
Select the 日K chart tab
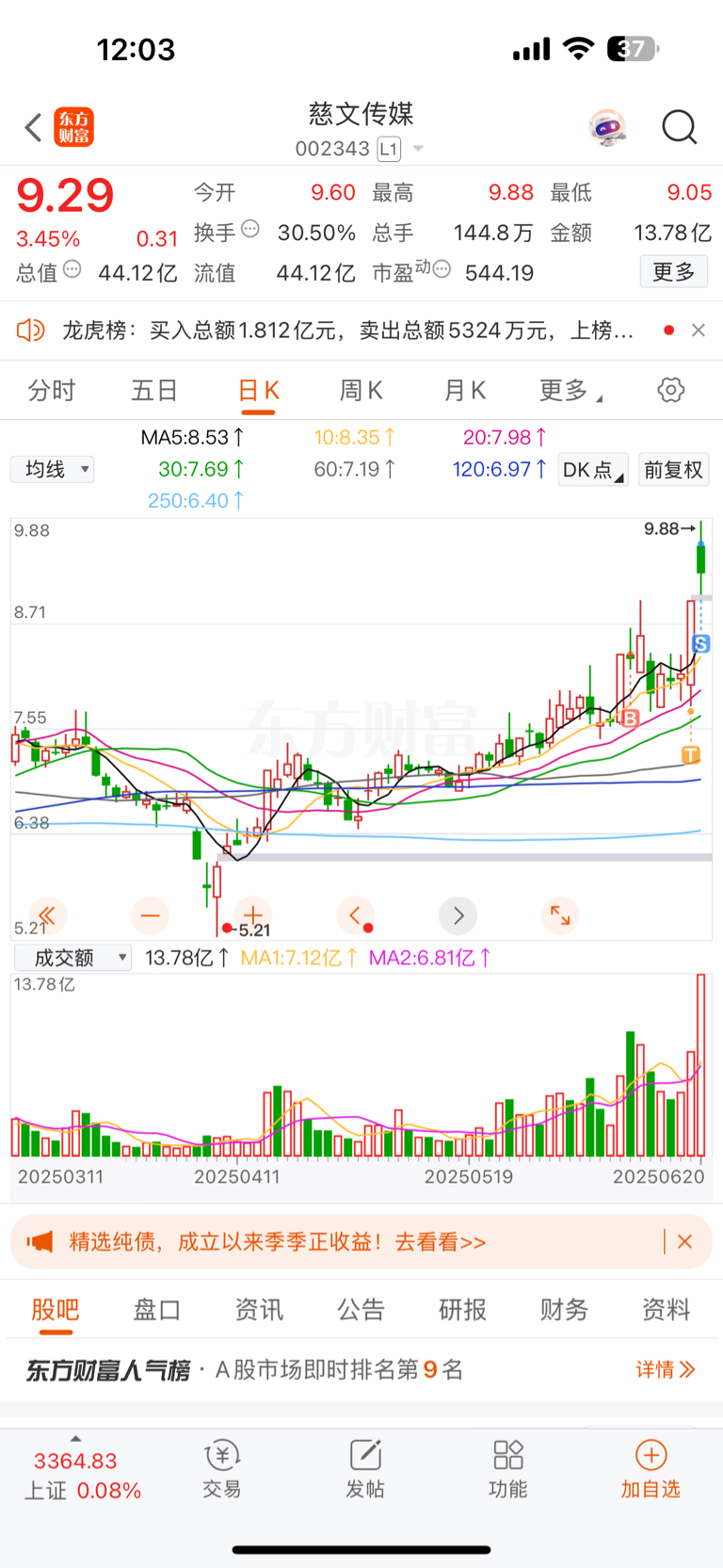coord(258,390)
